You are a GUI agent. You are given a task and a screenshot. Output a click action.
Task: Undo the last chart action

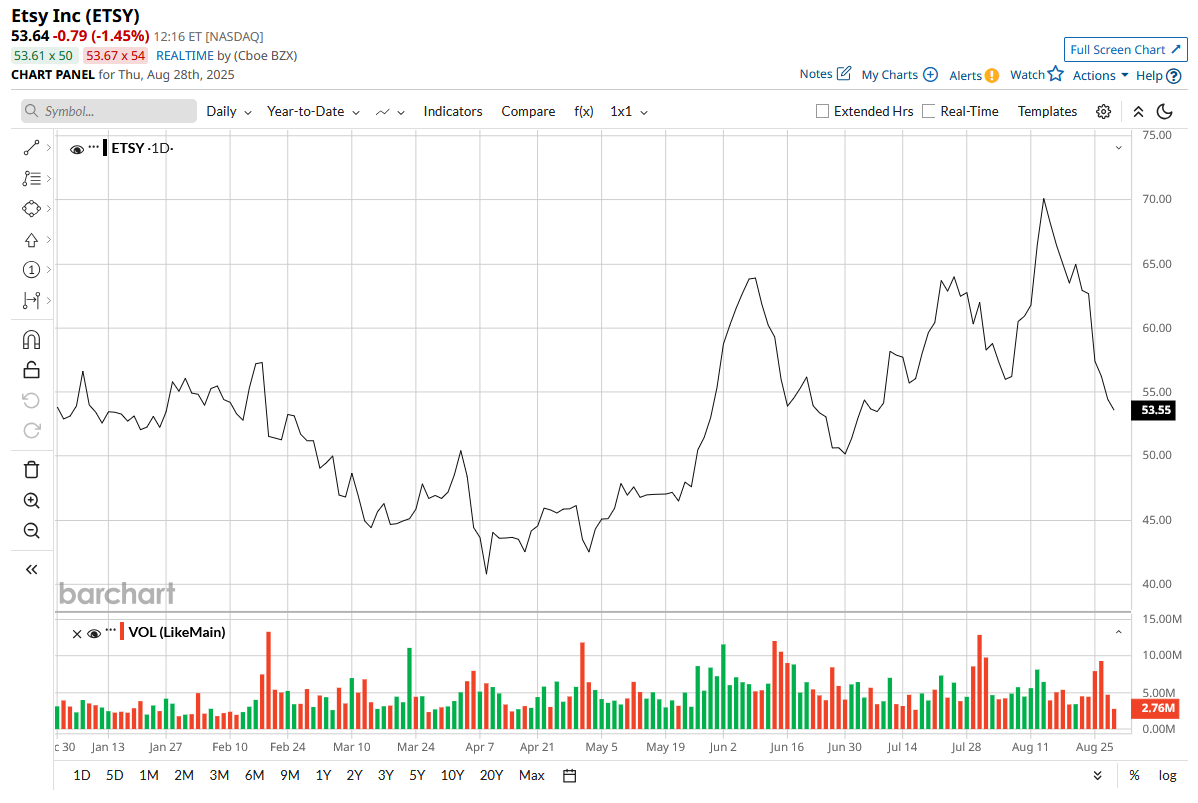[31, 400]
